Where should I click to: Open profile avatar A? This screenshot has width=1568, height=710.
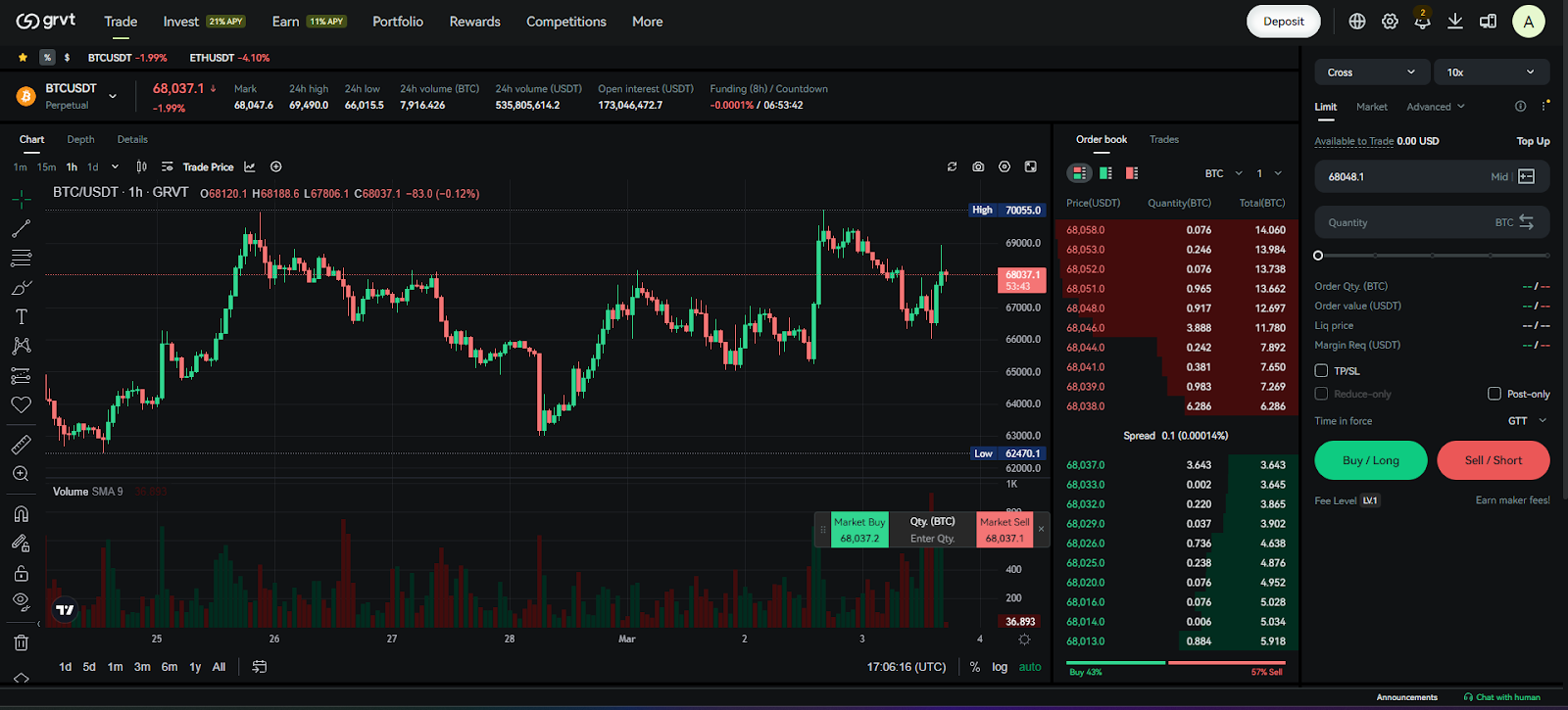[1529, 22]
